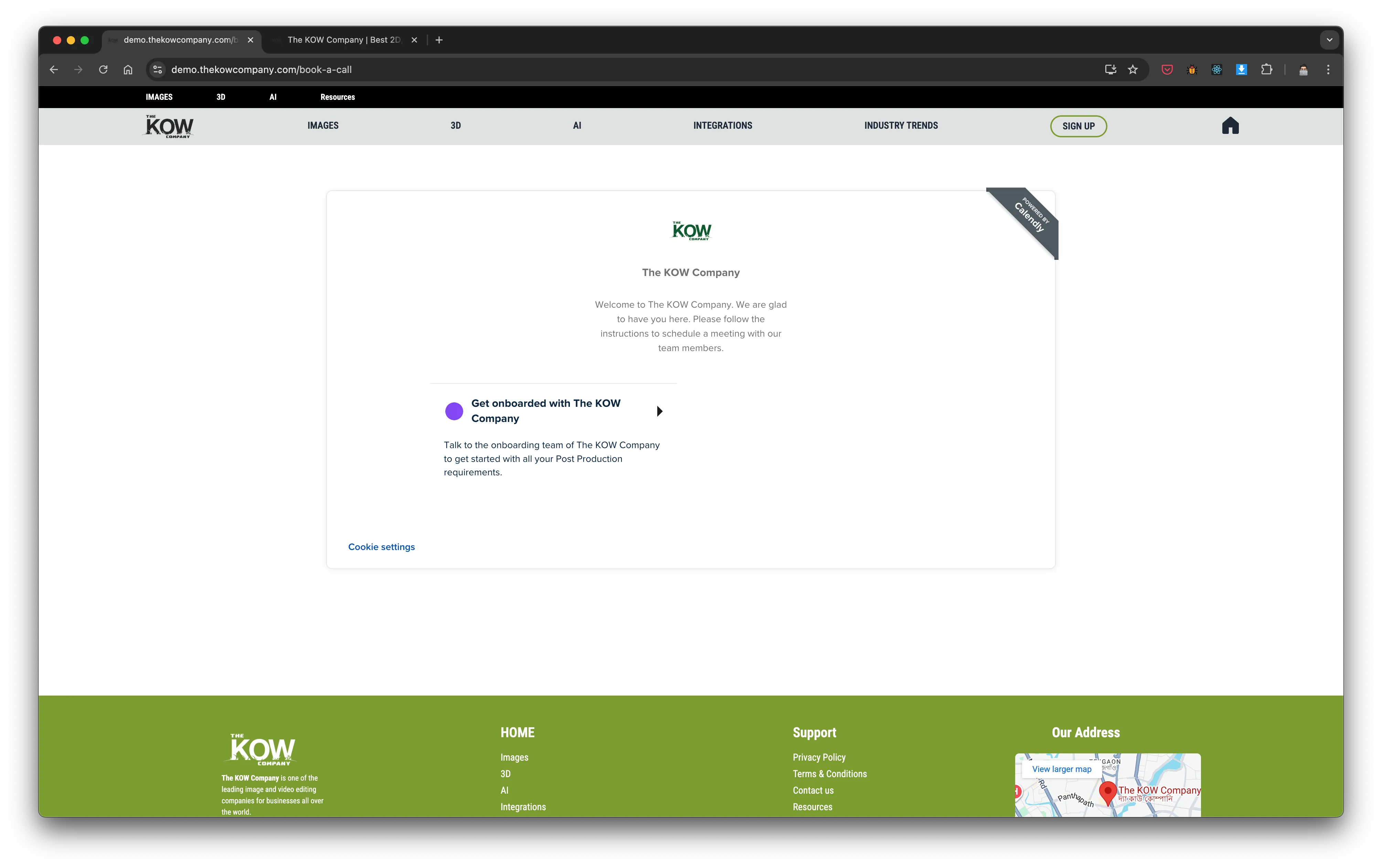Viewport: 1382px width, 868px height.
Task: Open Resources in the black top bar
Action: click(x=338, y=97)
